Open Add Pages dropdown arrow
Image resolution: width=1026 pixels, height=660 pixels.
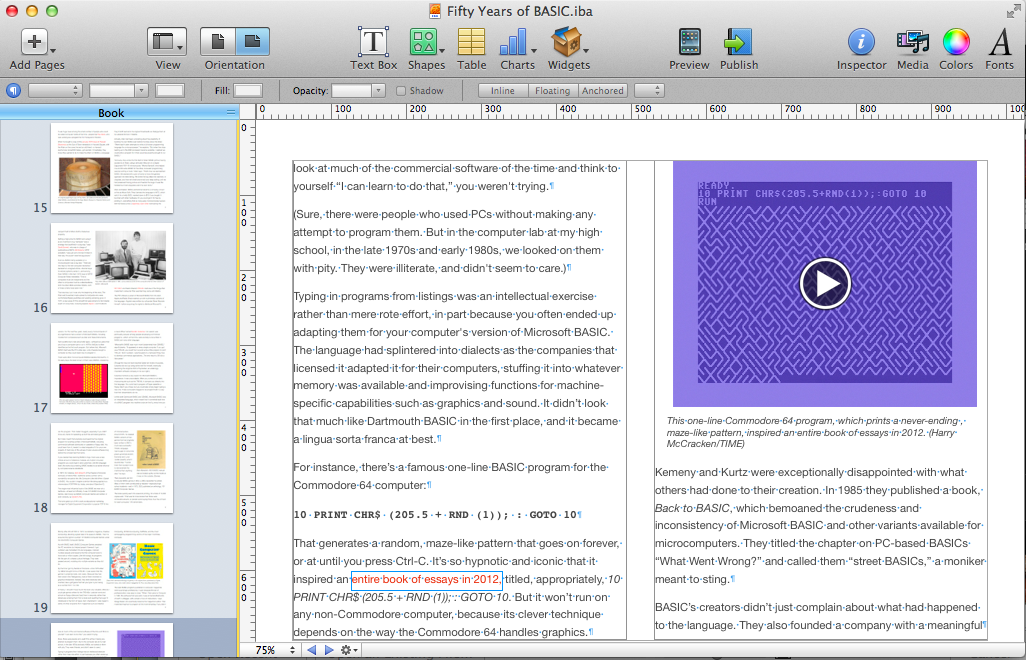[x=53, y=50]
